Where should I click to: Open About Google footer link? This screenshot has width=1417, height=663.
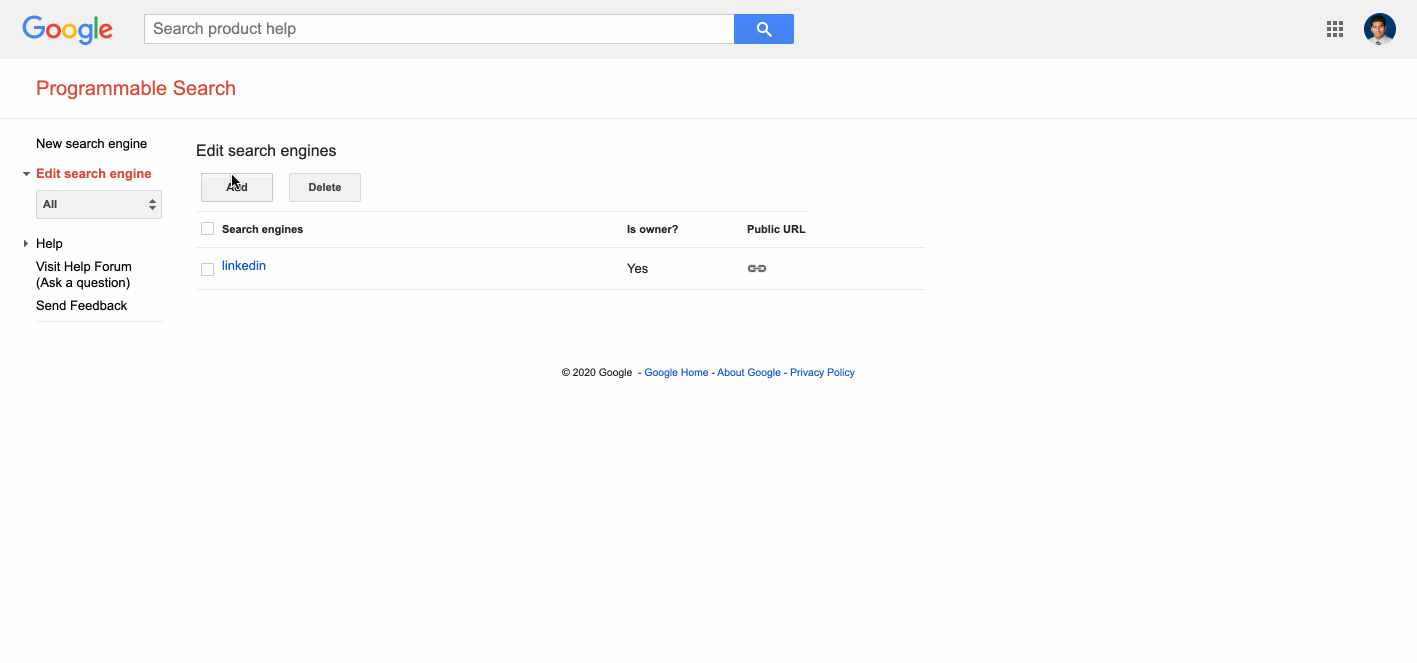pyautogui.click(x=749, y=373)
